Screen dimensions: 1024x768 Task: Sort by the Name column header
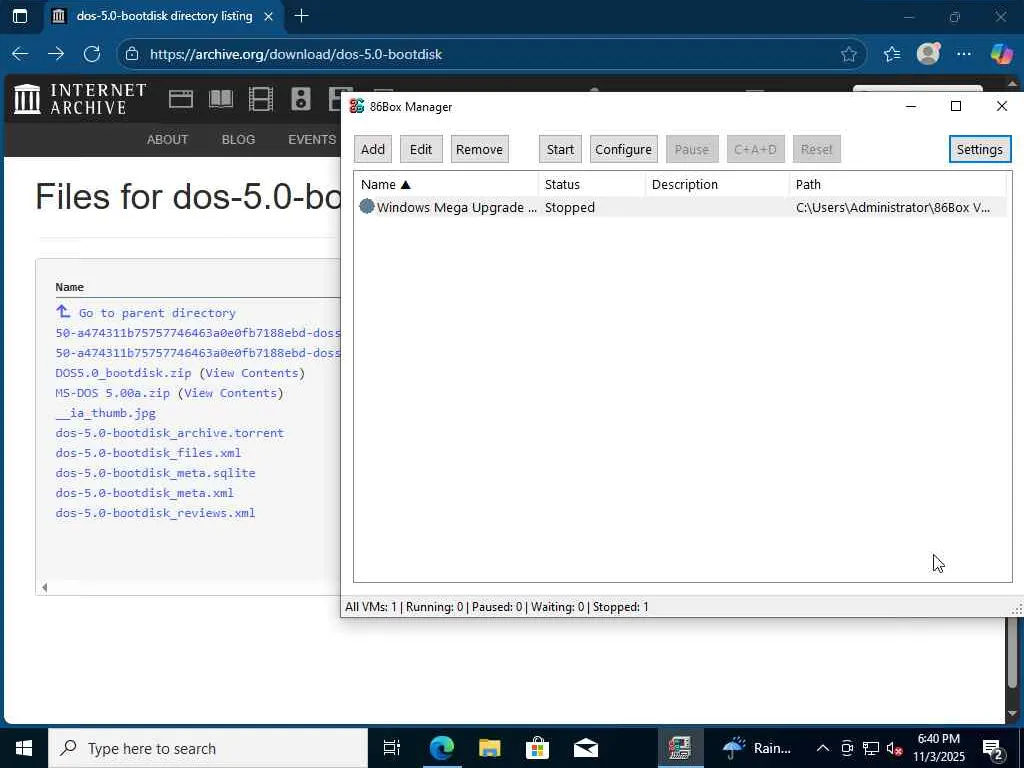tap(446, 184)
